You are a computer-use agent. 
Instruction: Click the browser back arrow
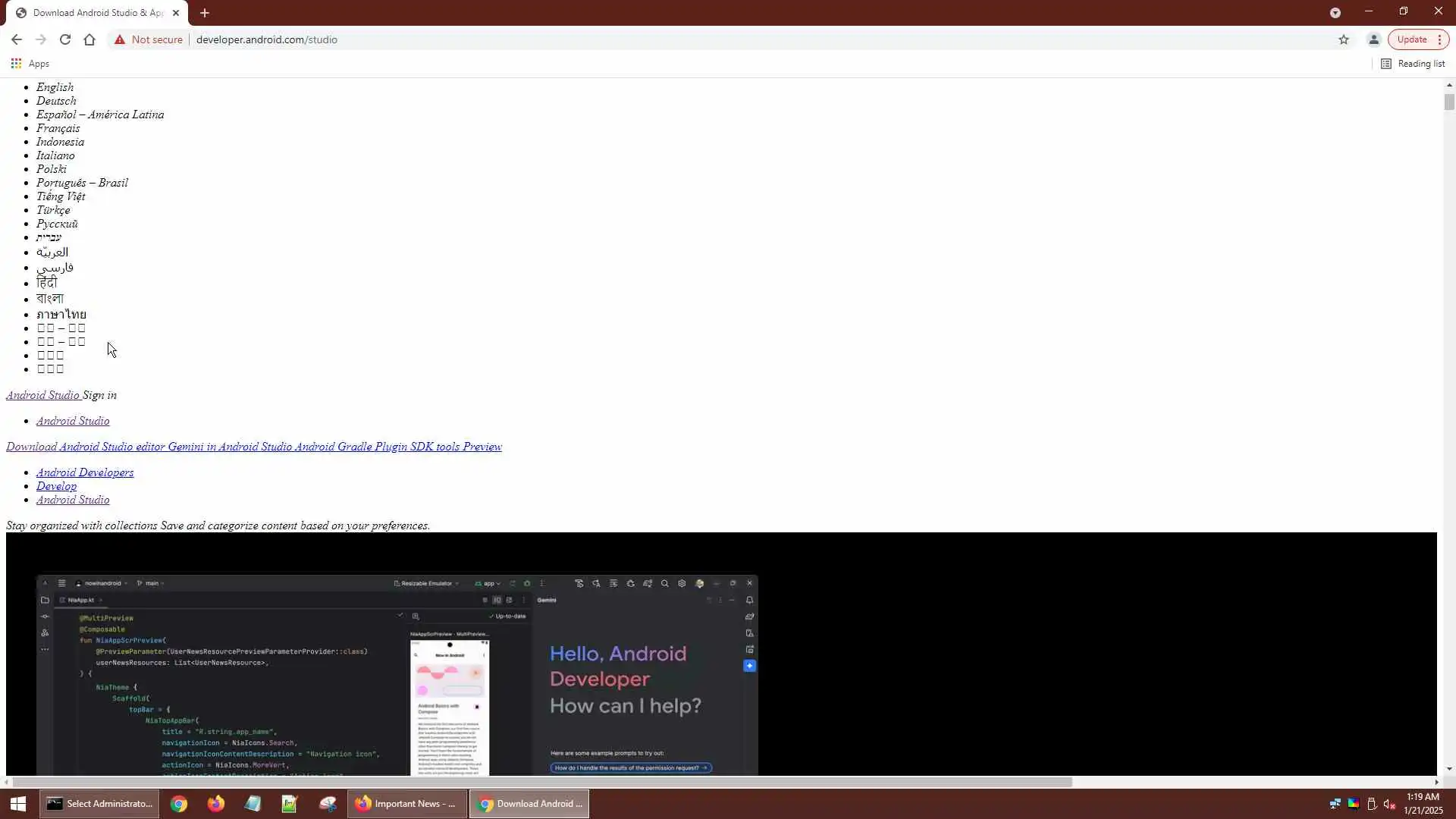17,39
